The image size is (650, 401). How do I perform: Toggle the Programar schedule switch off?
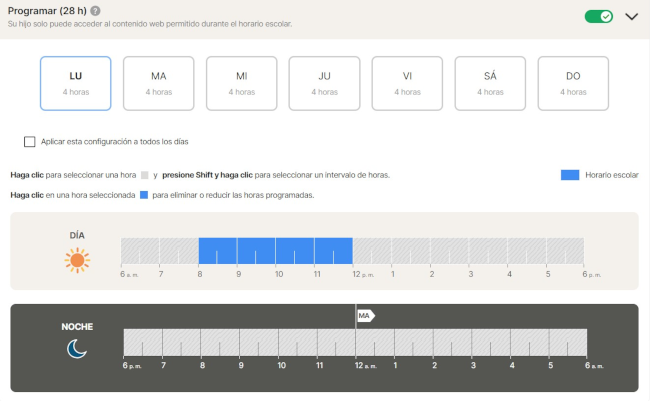click(x=599, y=16)
